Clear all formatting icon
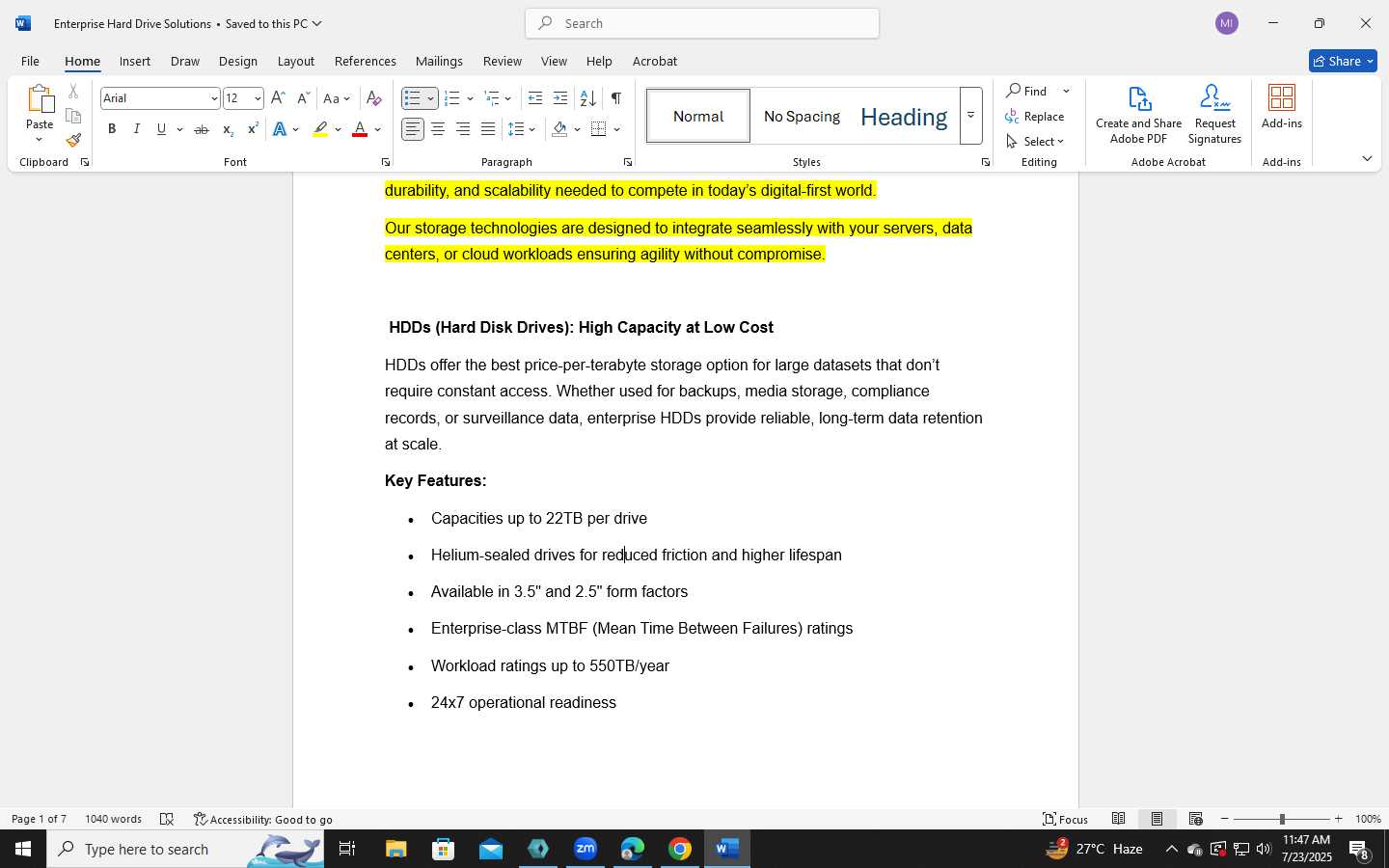Viewport: 1389px width, 868px height. pyautogui.click(x=374, y=98)
